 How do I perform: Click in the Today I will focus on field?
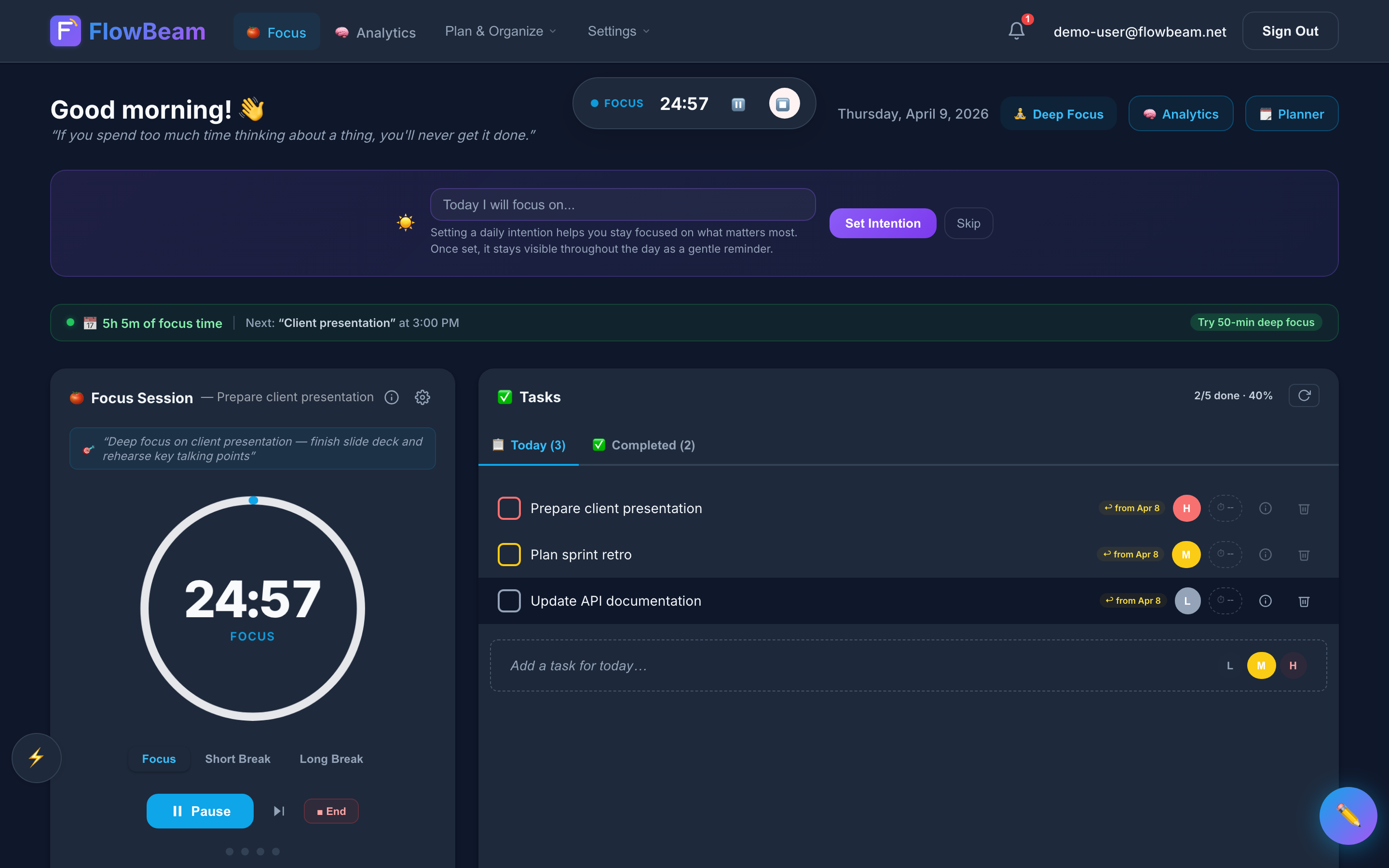point(623,204)
